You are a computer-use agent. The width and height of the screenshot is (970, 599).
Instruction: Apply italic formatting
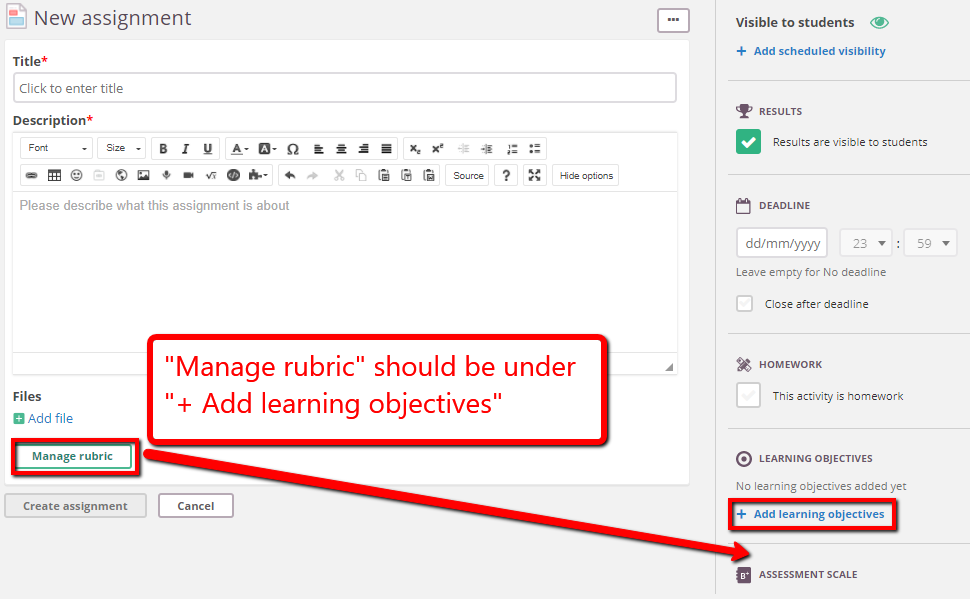tap(185, 148)
